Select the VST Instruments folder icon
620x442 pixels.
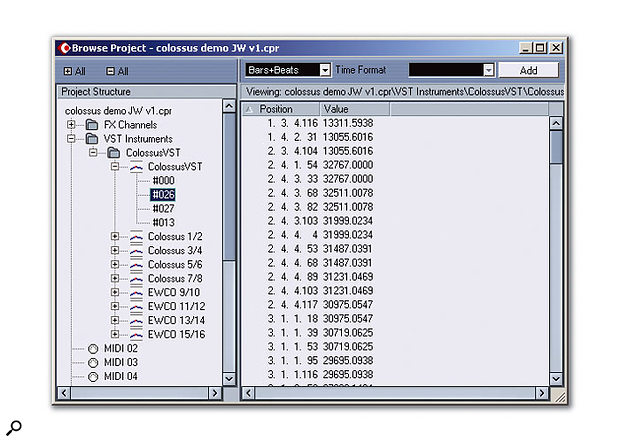tap(92, 139)
